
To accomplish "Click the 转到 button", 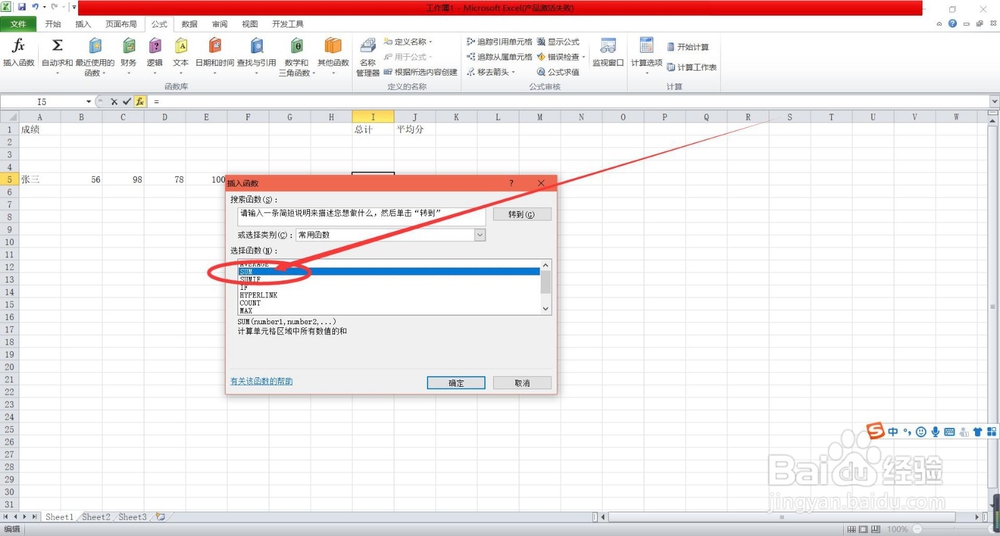I will coord(522,214).
